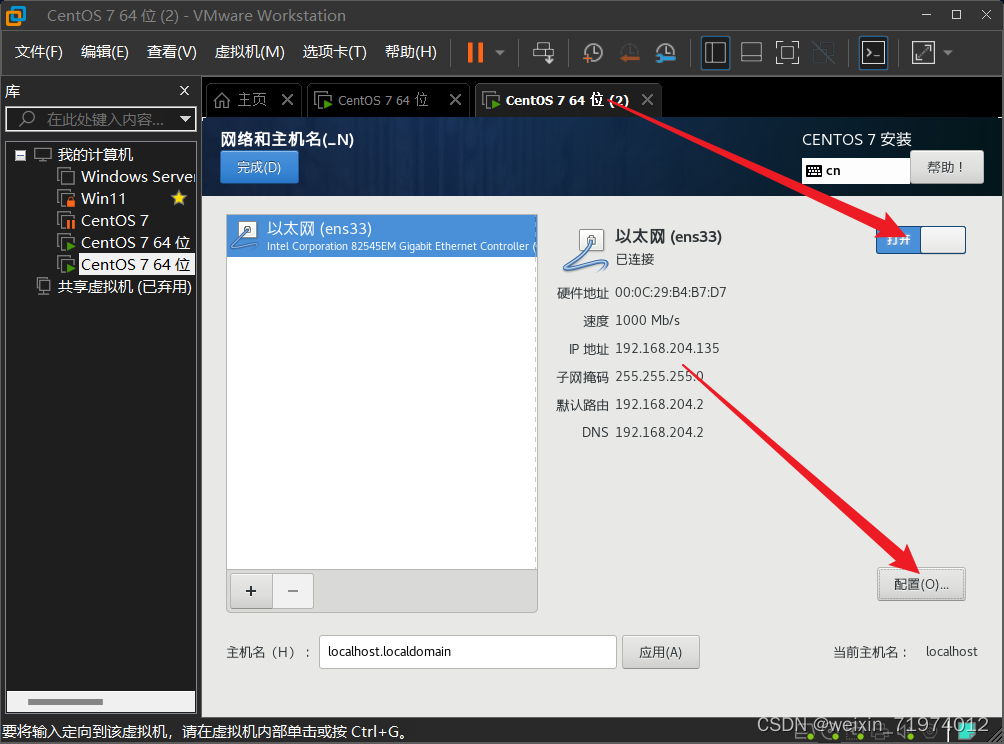Select CentOS 7 in the library tree

(x=103, y=221)
